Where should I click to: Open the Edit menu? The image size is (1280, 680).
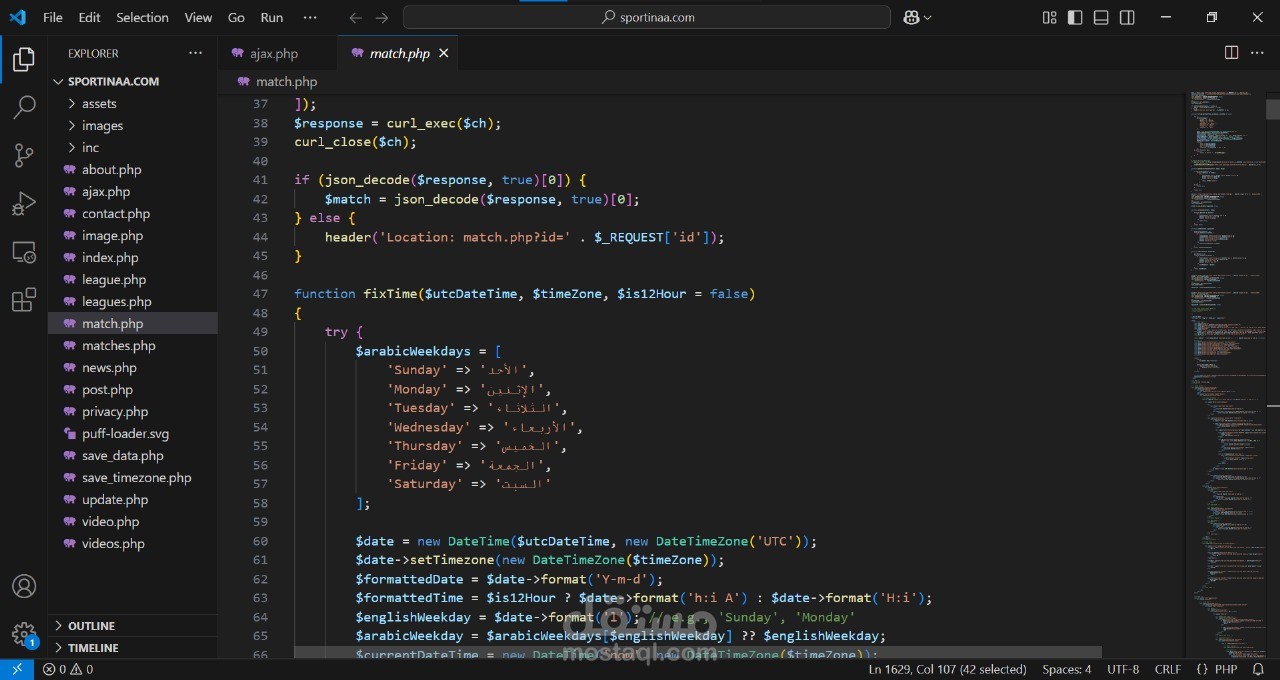[89, 17]
